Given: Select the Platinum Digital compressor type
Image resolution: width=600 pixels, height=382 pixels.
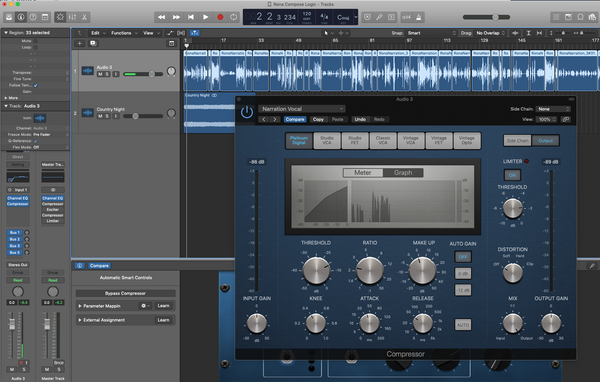Looking at the screenshot, I should [x=299, y=140].
